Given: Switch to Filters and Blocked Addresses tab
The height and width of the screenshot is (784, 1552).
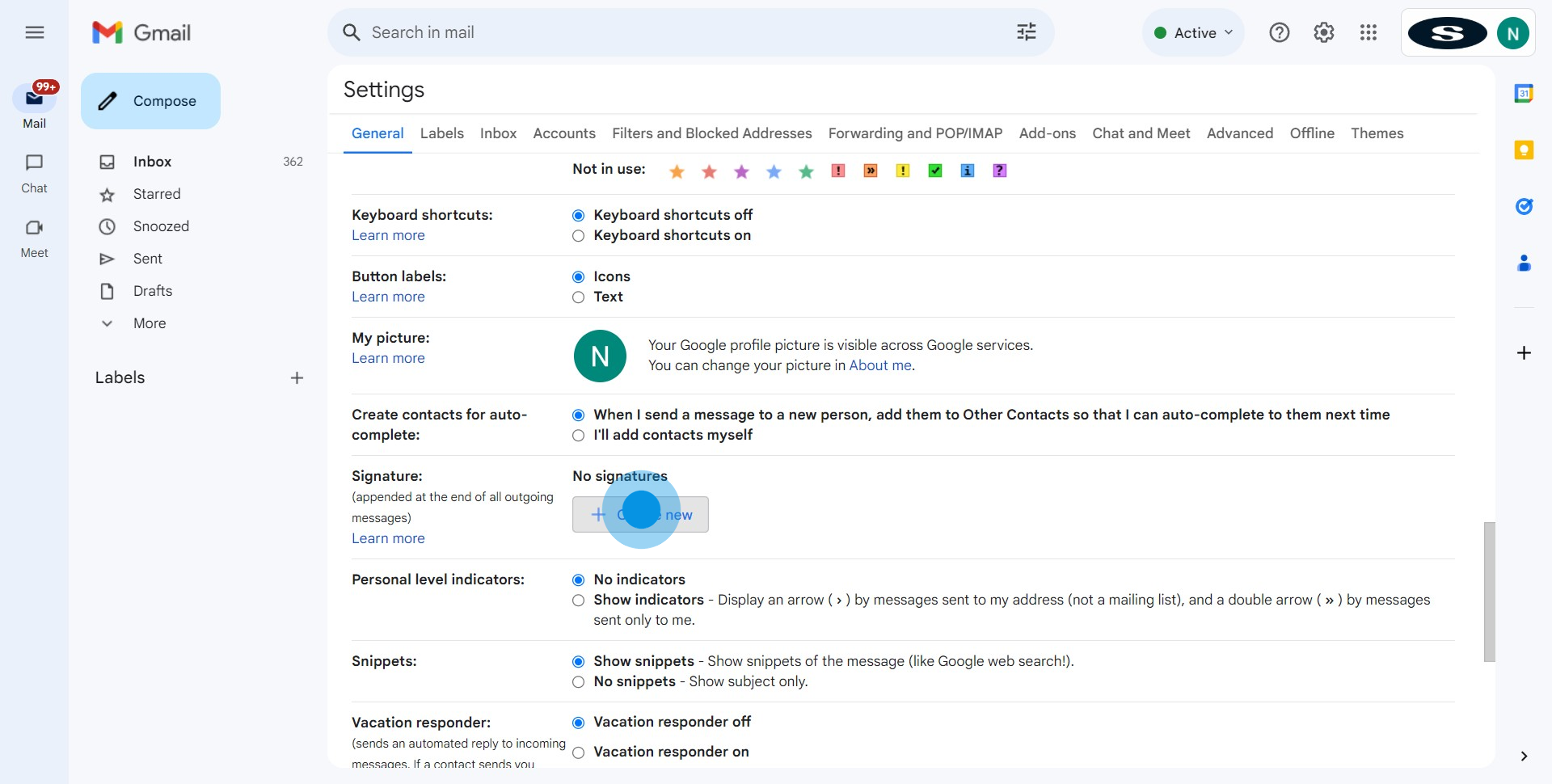Looking at the screenshot, I should point(711,133).
